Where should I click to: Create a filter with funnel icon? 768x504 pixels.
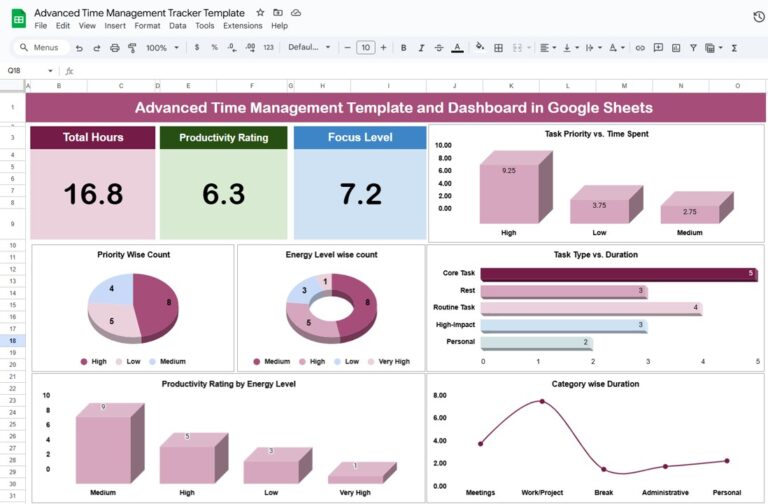pos(693,48)
